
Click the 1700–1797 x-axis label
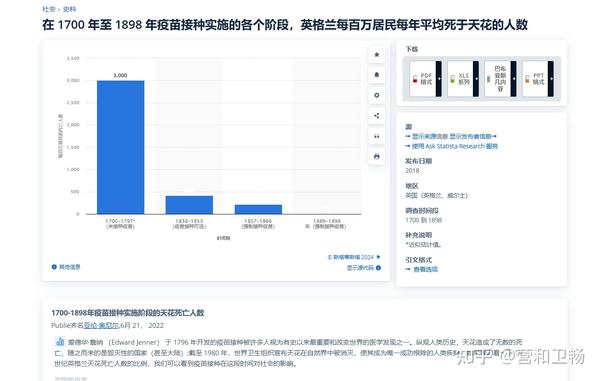120,224
